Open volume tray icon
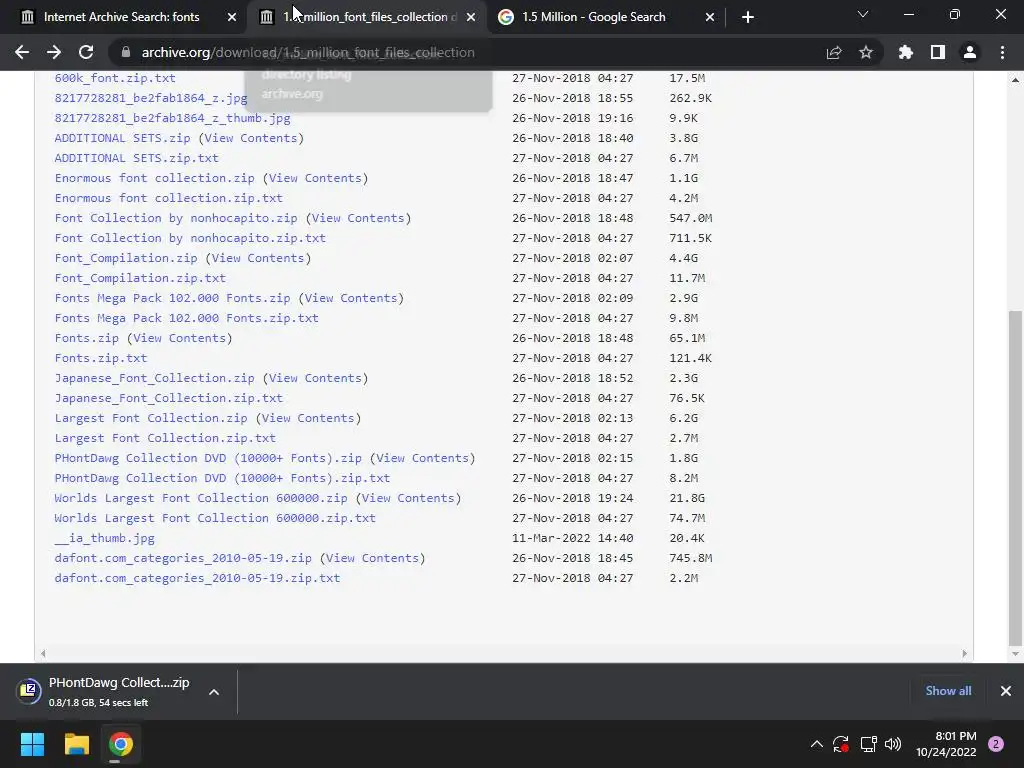Image resolution: width=1024 pixels, height=768 pixels. [893, 744]
